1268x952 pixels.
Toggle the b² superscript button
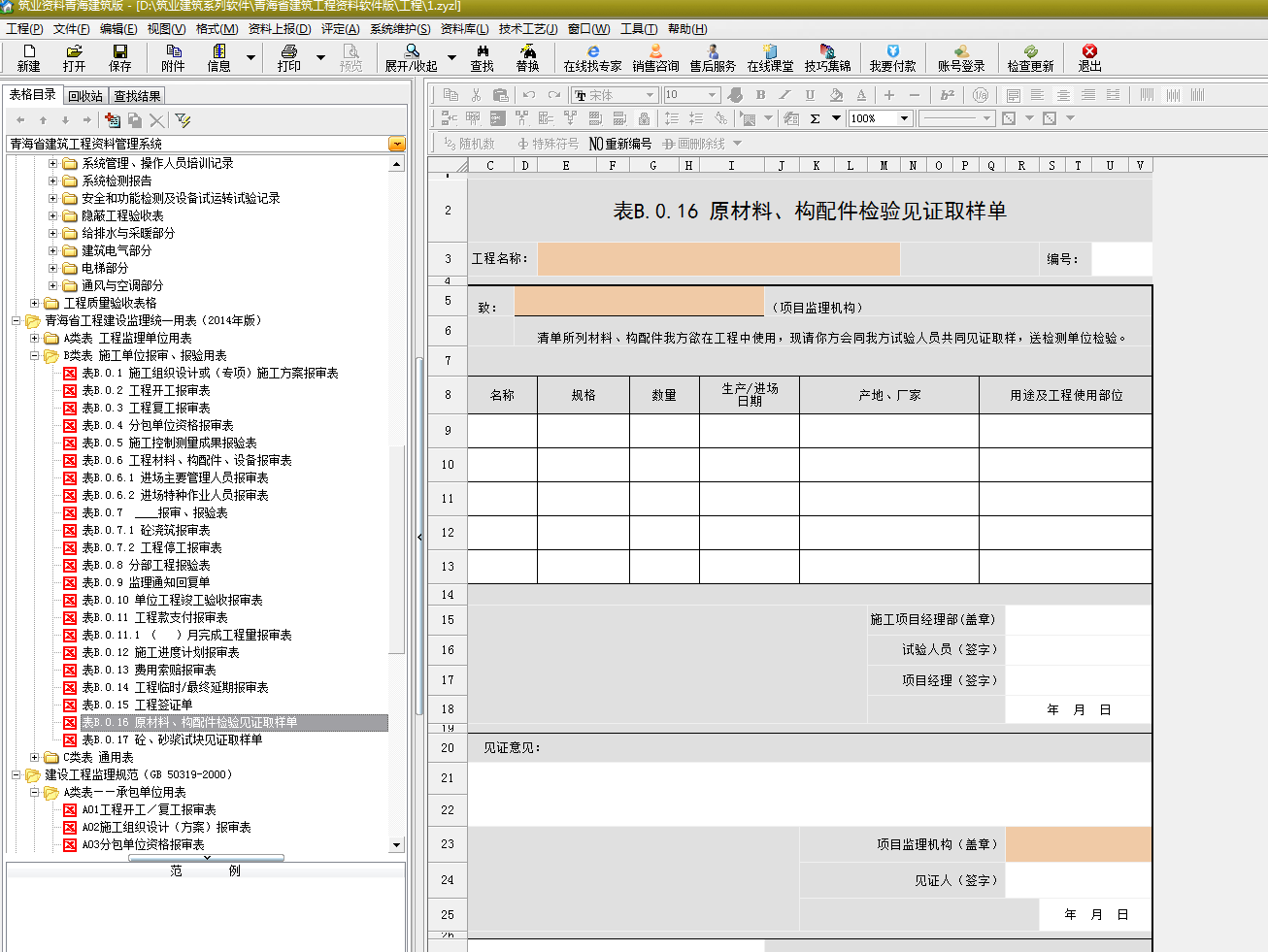(x=947, y=95)
